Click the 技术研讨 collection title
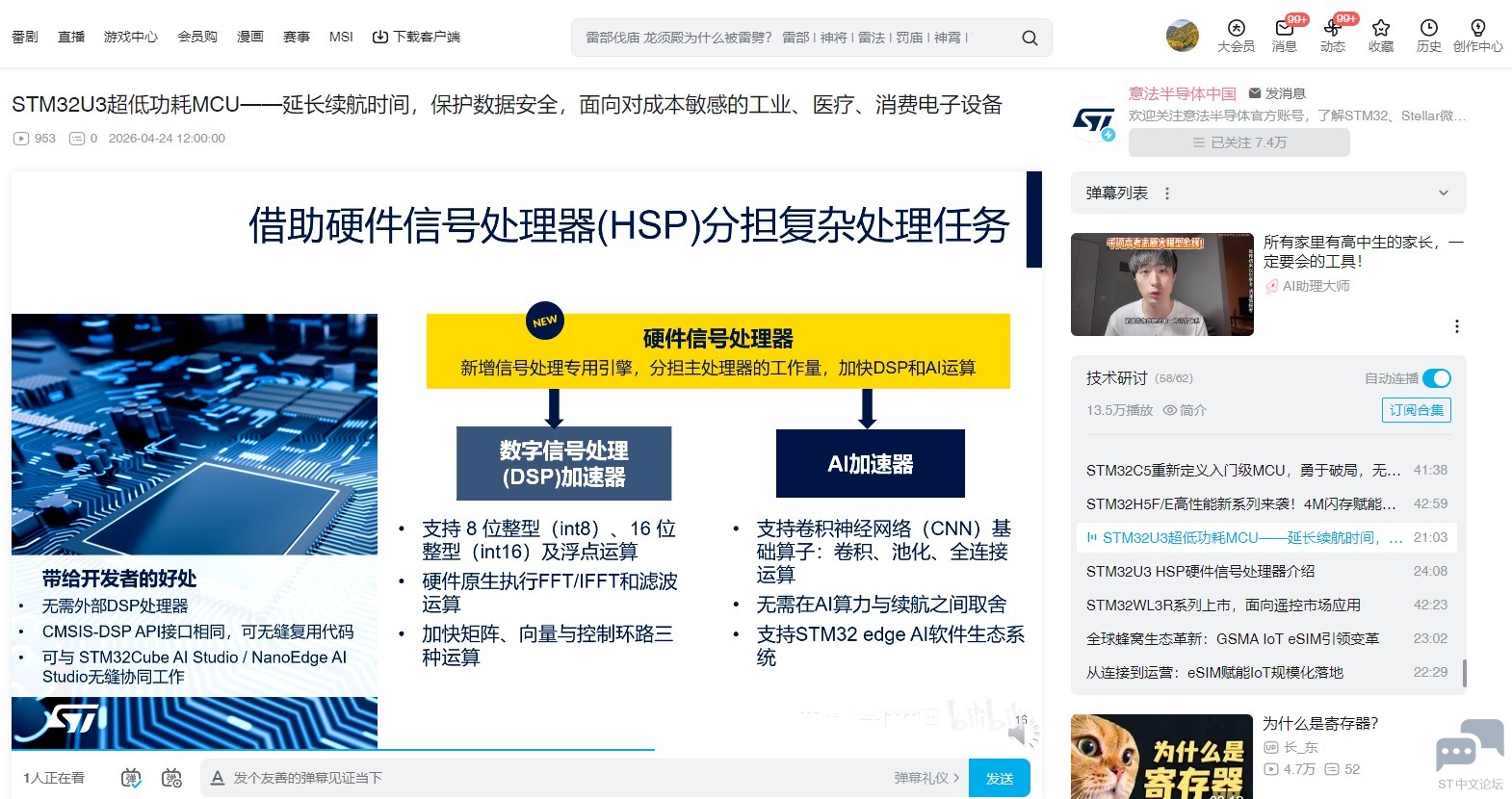1512x799 pixels. tap(1117, 378)
